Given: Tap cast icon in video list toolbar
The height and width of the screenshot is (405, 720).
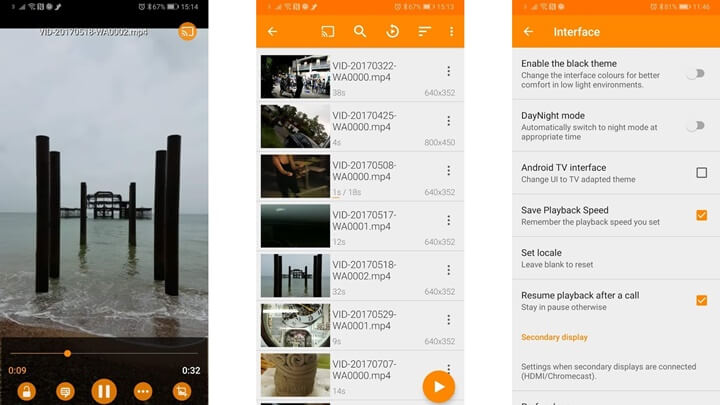Looking at the screenshot, I should [328, 31].
